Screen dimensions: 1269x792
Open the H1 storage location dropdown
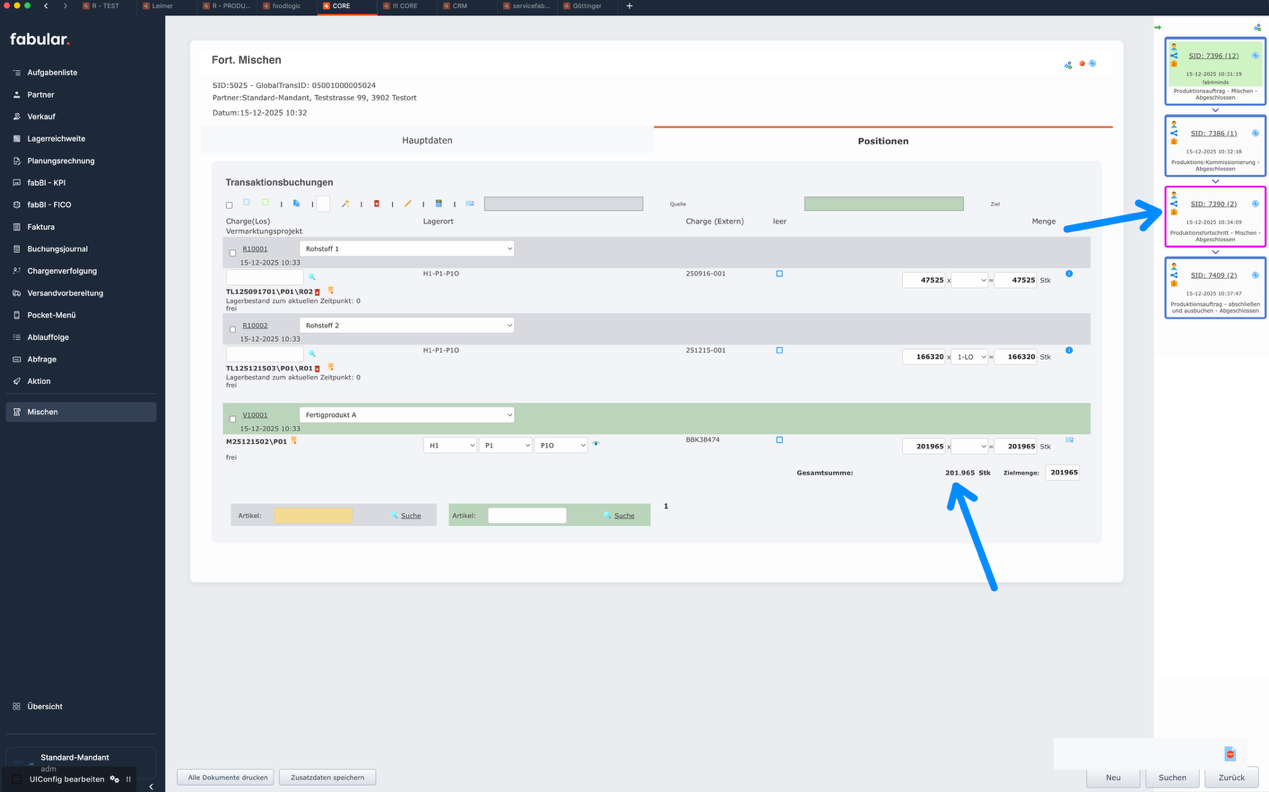449,446
